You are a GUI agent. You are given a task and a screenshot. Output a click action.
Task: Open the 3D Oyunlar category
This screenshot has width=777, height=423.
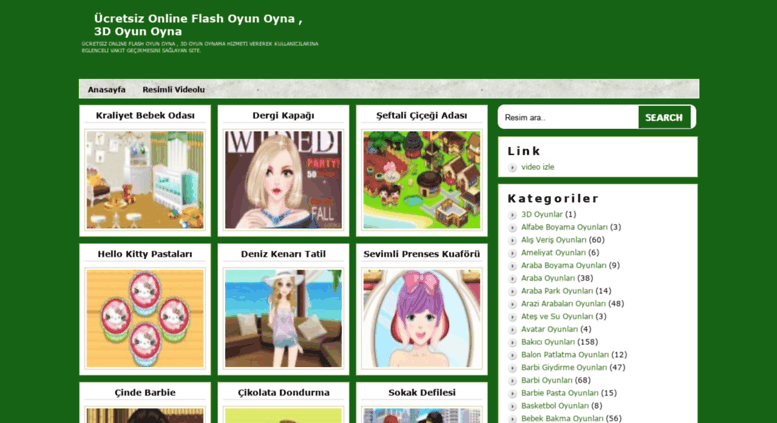[x=542, y=214]
